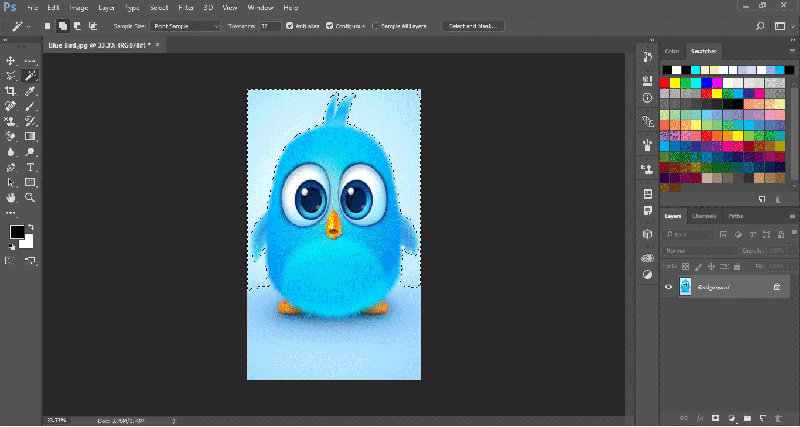Open the layer filter Kind dropdown

[688, 235]
